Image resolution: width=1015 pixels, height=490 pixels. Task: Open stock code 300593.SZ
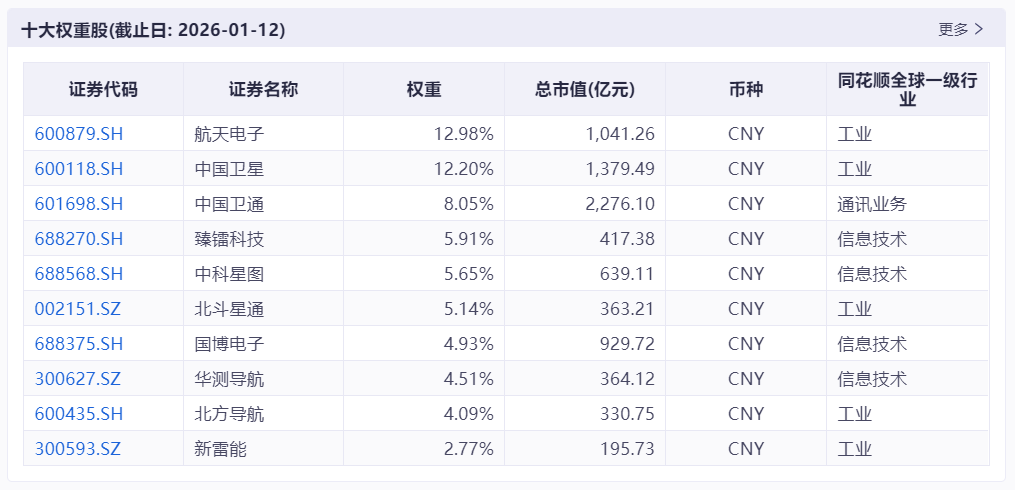coord(78,449)
